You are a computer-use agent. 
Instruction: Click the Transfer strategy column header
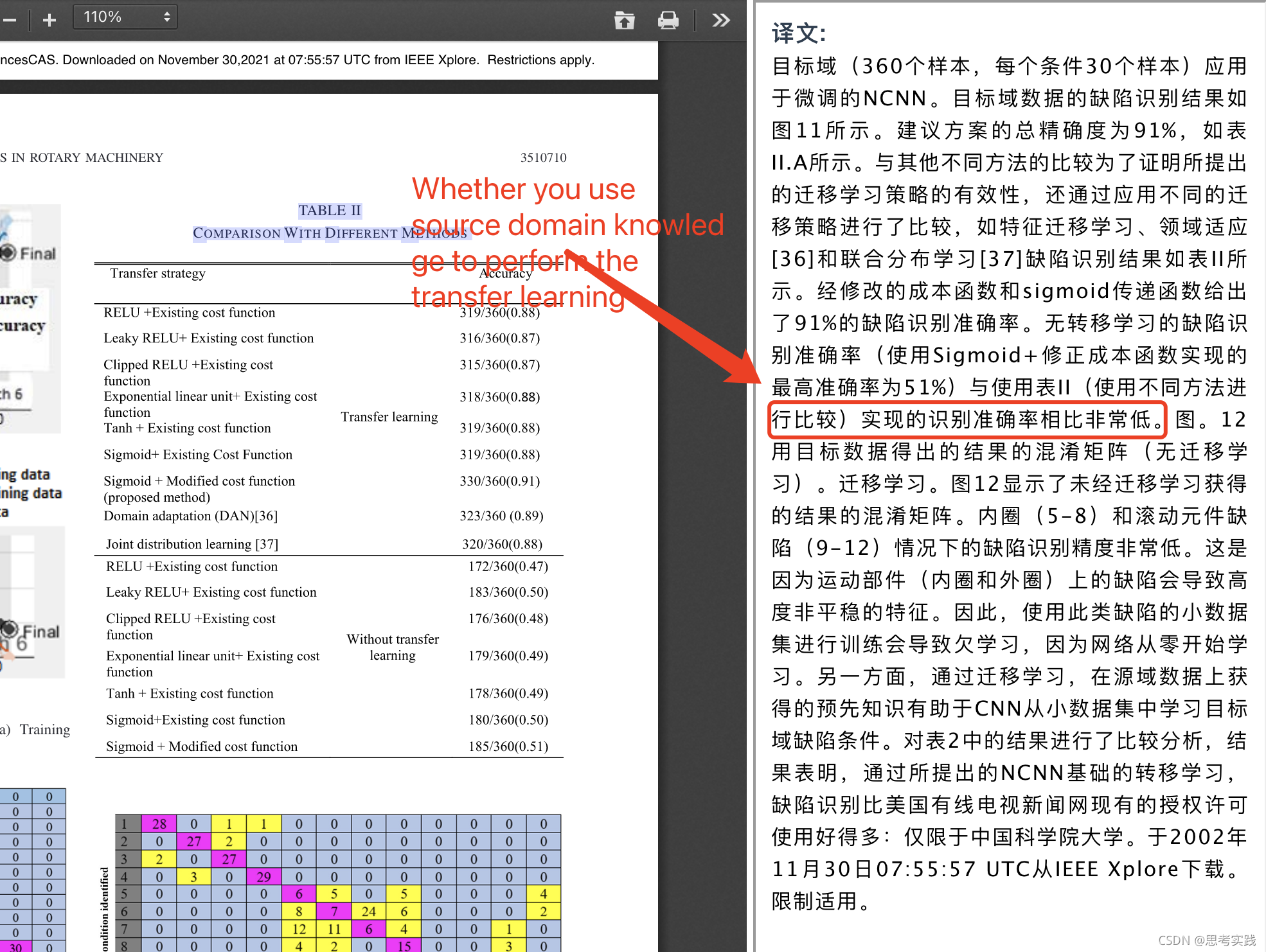[157, 273]
